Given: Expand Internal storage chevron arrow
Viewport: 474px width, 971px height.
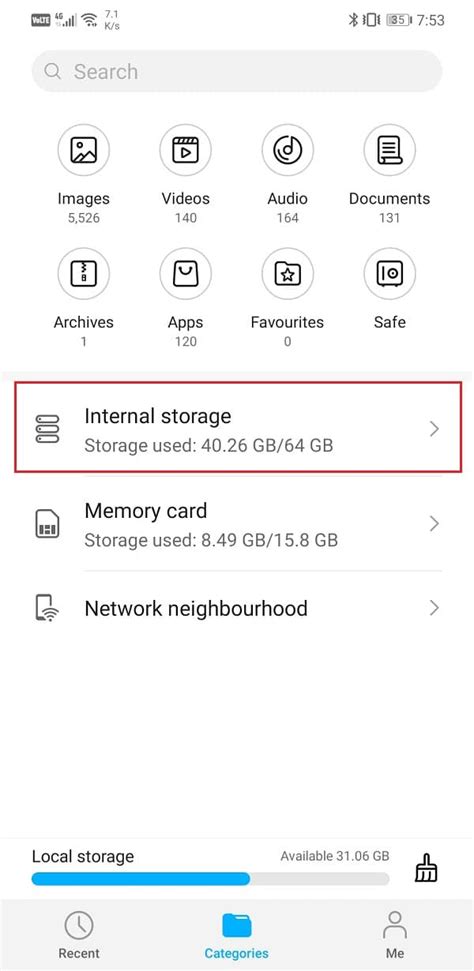Looking at the screenshot, I should [x=434, y=429].
